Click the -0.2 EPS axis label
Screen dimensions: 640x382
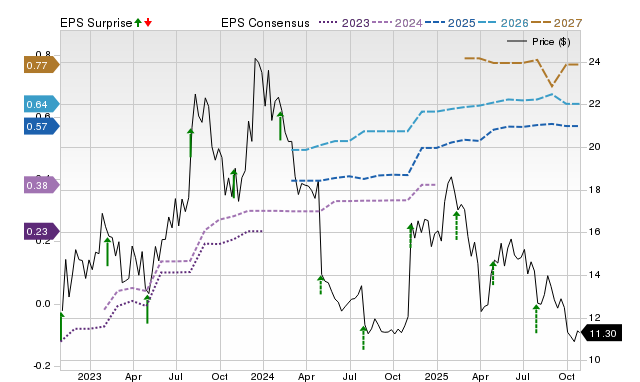(42, 366)
